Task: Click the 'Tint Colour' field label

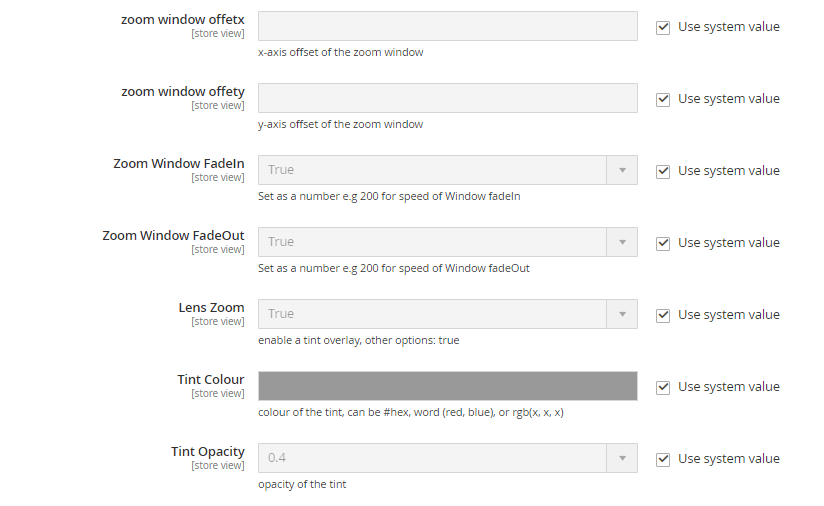Action: point(210,380)
